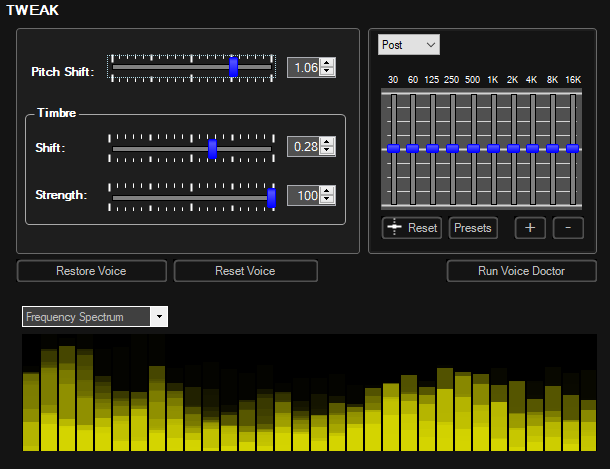Click the Pitch Shift value field

(x=303, y=68)
